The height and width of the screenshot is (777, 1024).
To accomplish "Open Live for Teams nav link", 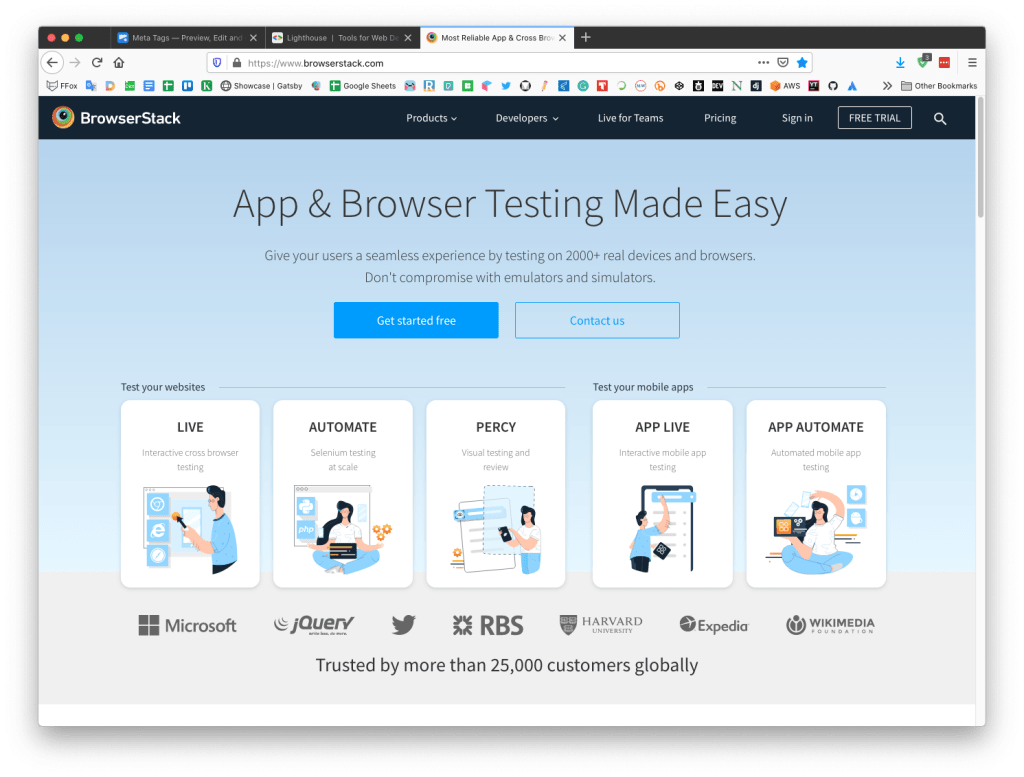I will [630, 118].
